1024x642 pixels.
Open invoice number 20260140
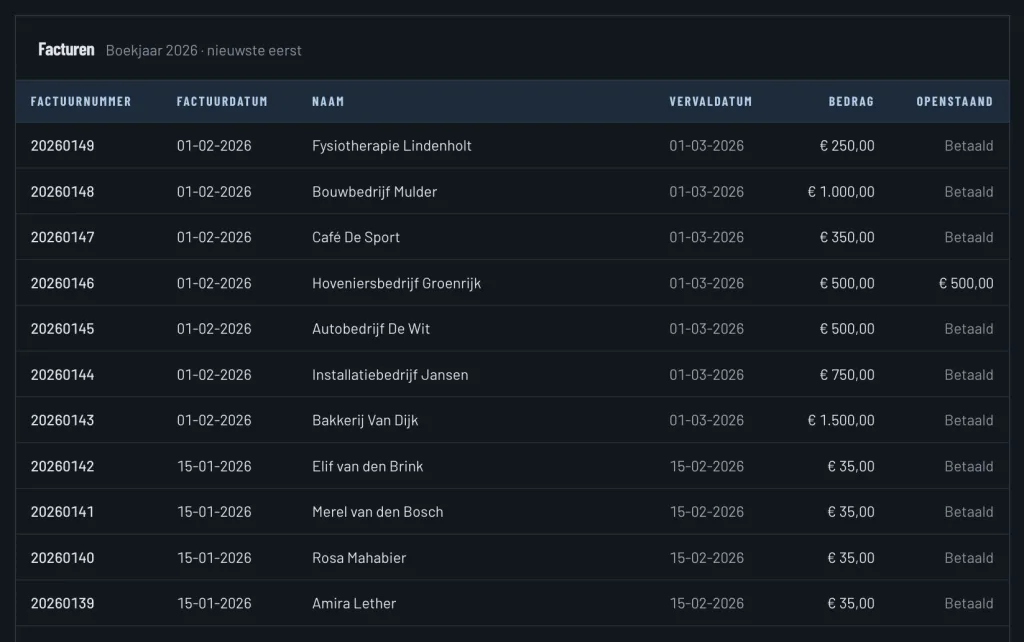pyautogui.click(x=62, y=558)
